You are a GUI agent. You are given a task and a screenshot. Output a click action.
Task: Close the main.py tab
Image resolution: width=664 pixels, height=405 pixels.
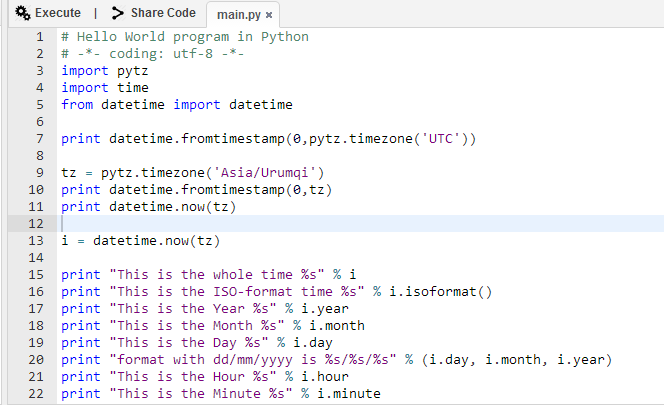[268, 15]
